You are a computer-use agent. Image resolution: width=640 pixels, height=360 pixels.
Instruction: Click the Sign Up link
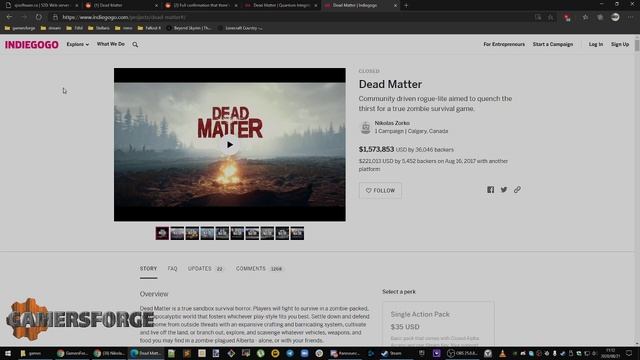point(620,44)
